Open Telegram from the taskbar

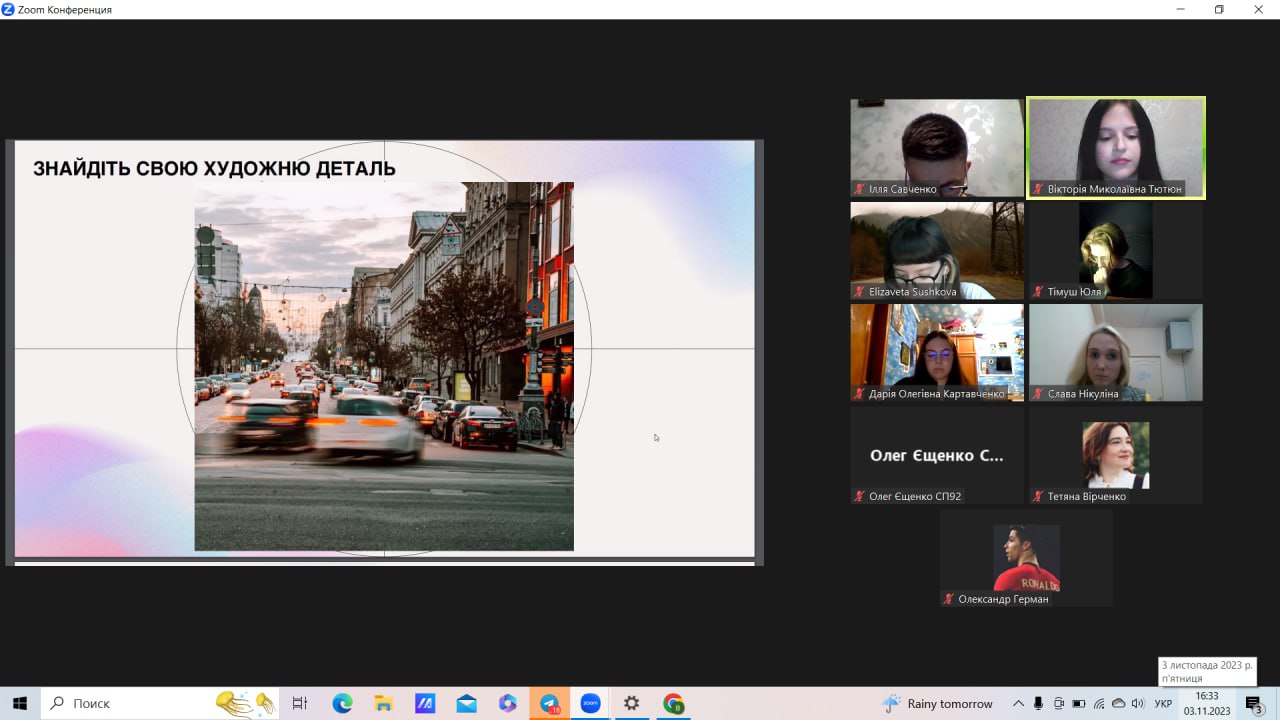(549, 703)
